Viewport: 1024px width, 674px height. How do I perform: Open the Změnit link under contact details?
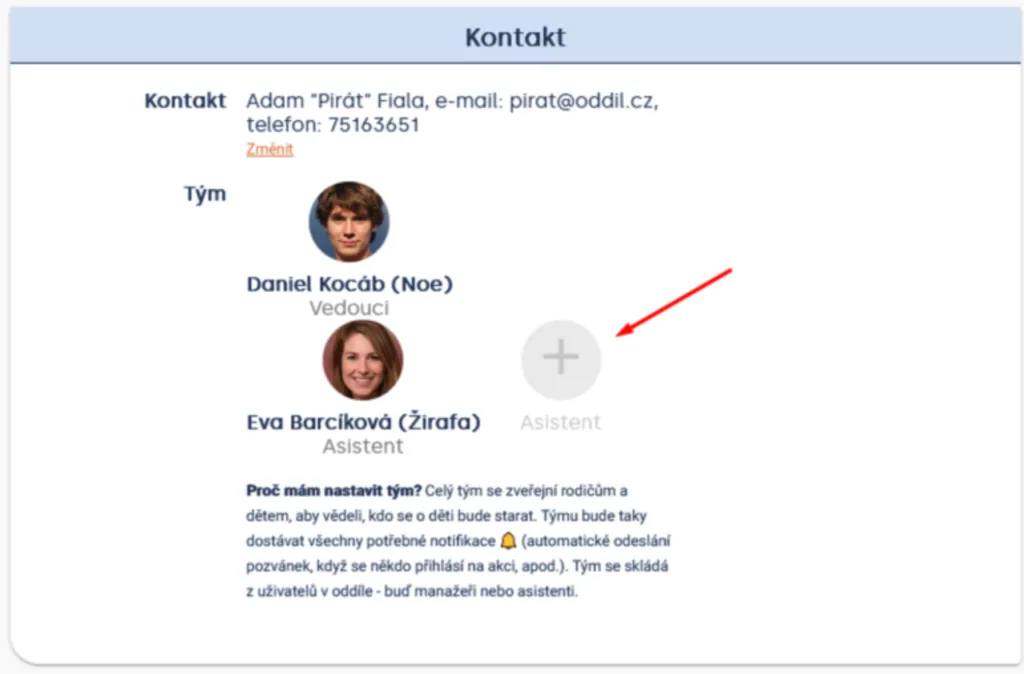(x=270, y=150)
